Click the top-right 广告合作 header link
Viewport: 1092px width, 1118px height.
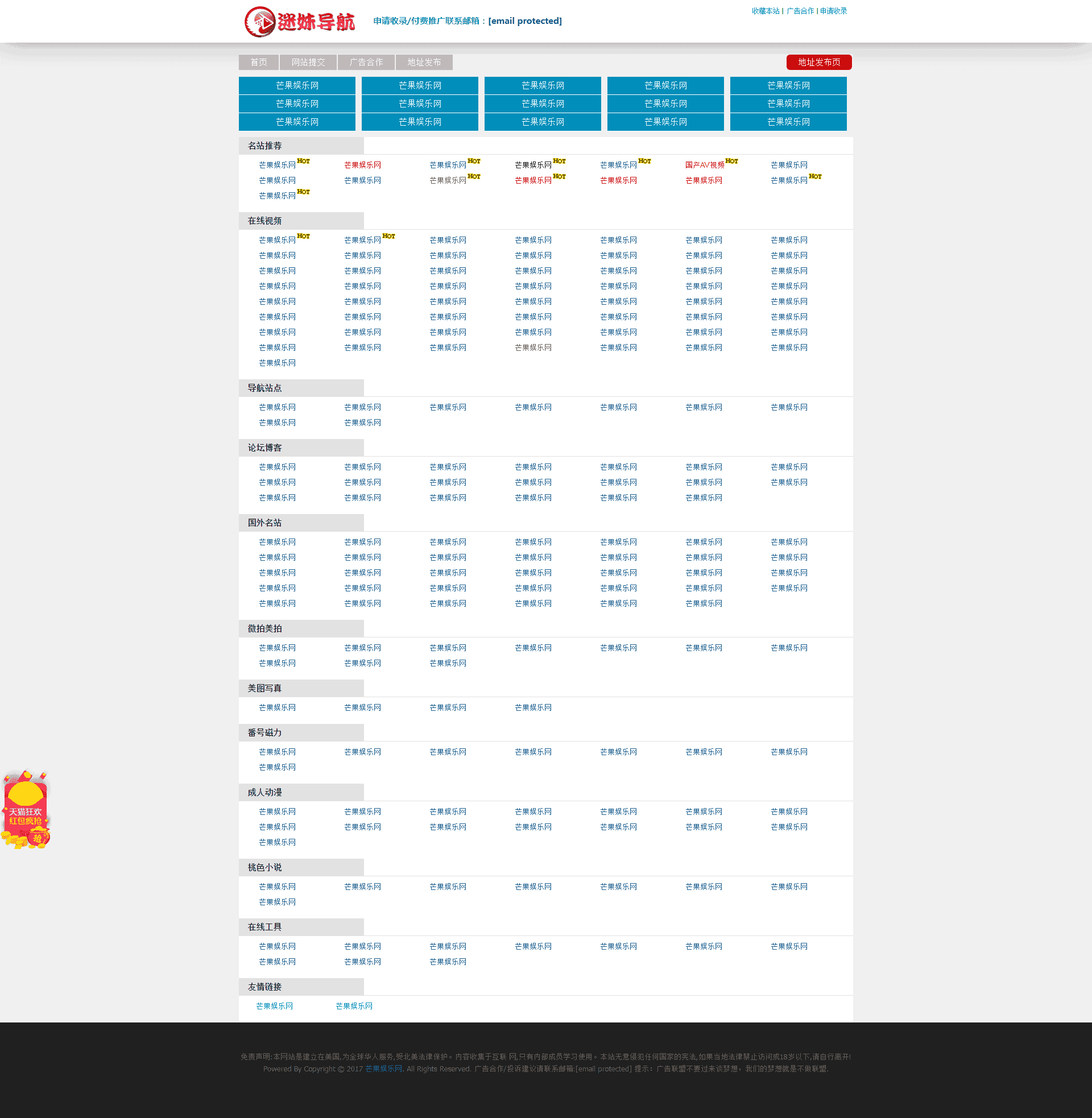(x=800, y=11)
